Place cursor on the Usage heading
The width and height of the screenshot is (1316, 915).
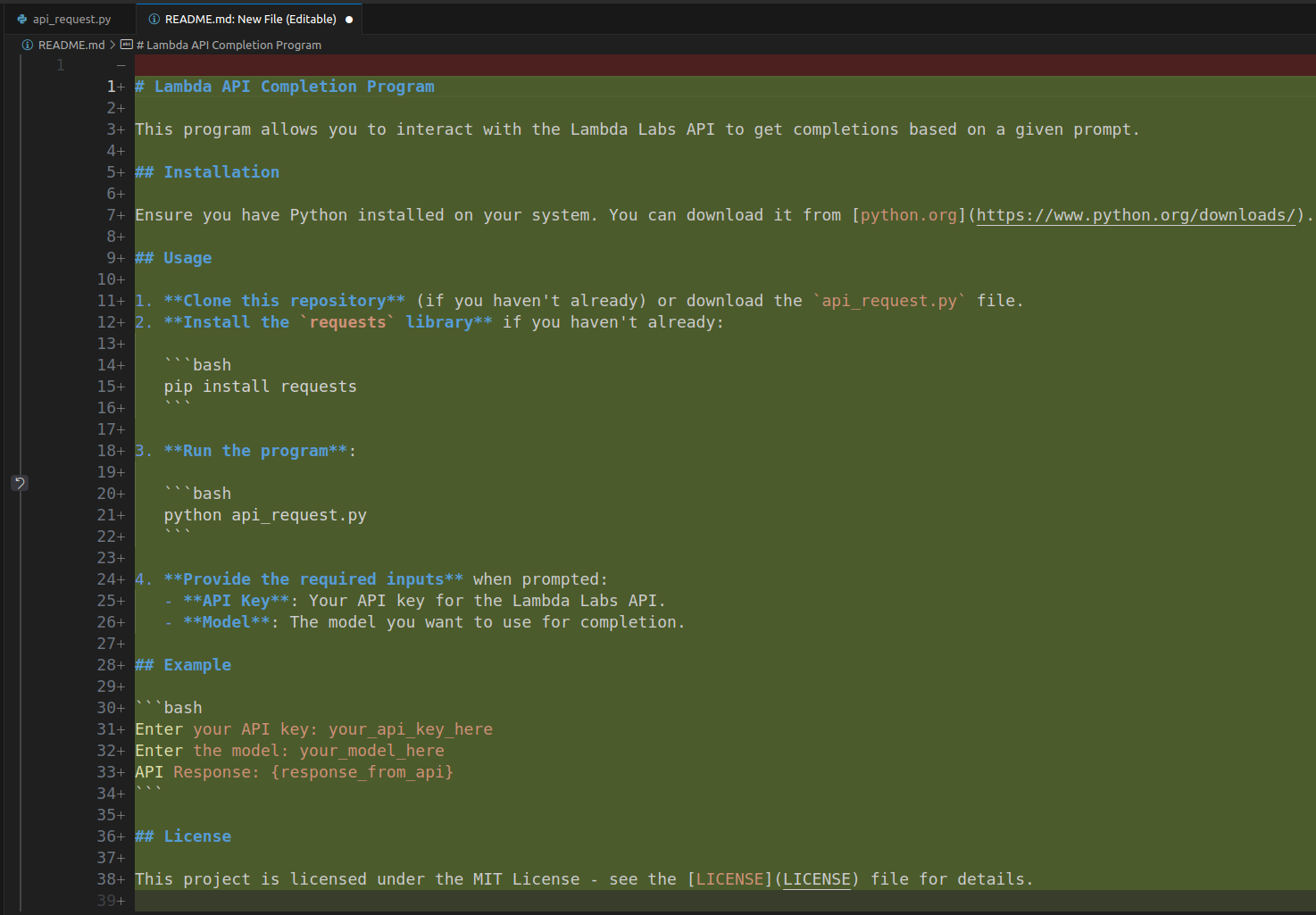click(187, 258)
